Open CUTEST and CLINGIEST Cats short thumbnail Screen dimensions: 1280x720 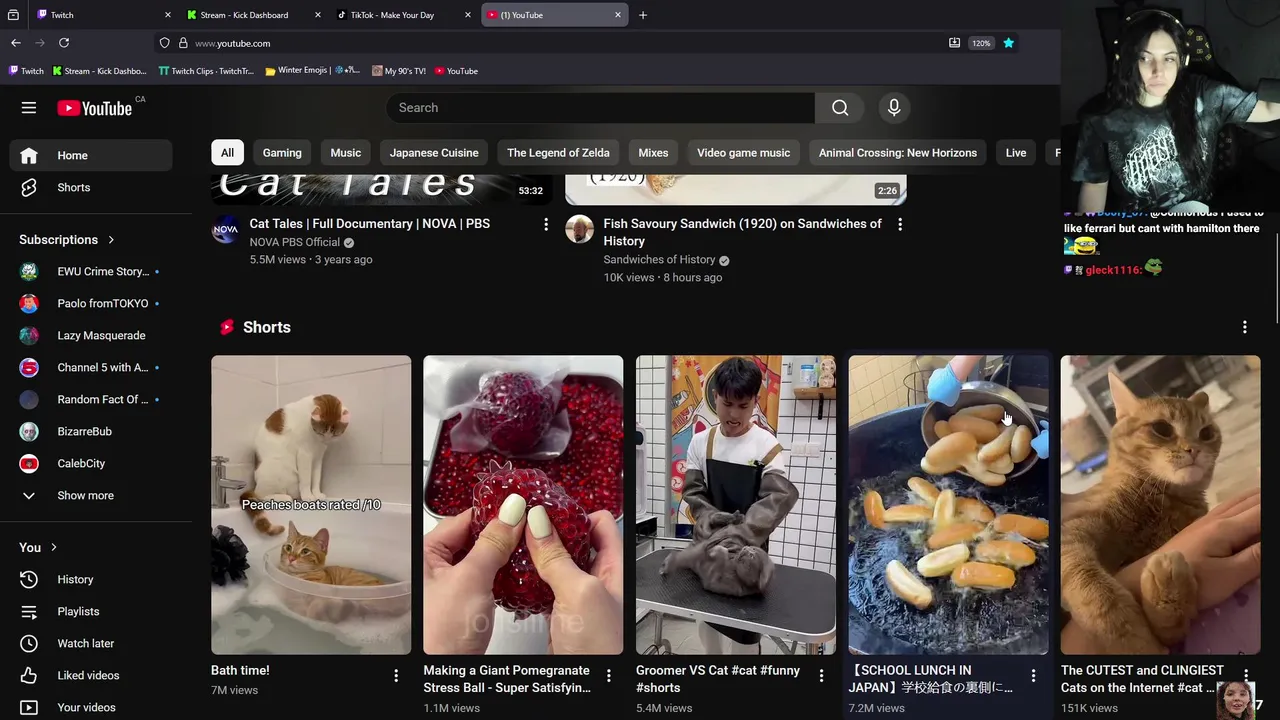point(1160,505)
